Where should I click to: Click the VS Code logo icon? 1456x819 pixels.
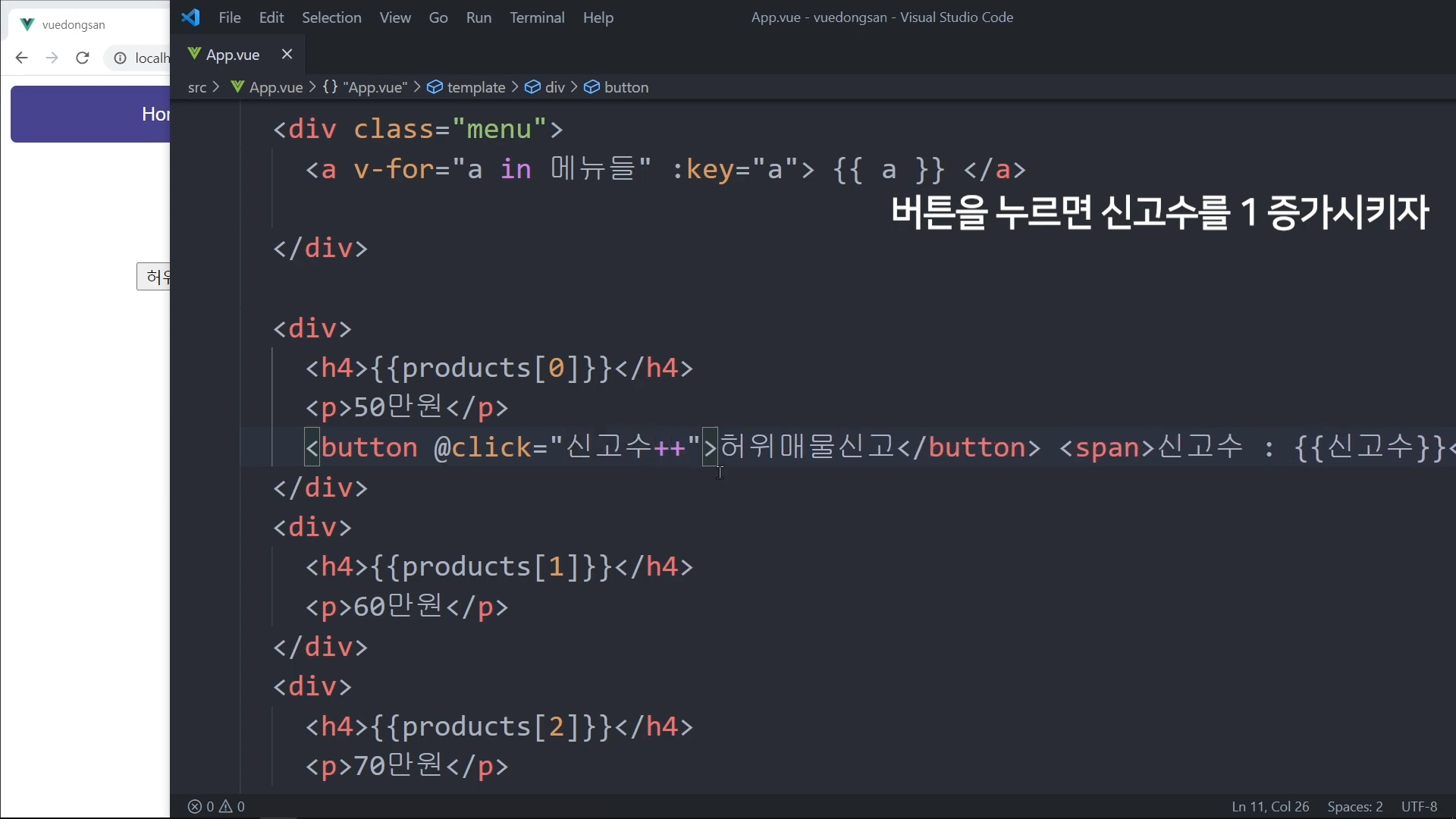190,17
